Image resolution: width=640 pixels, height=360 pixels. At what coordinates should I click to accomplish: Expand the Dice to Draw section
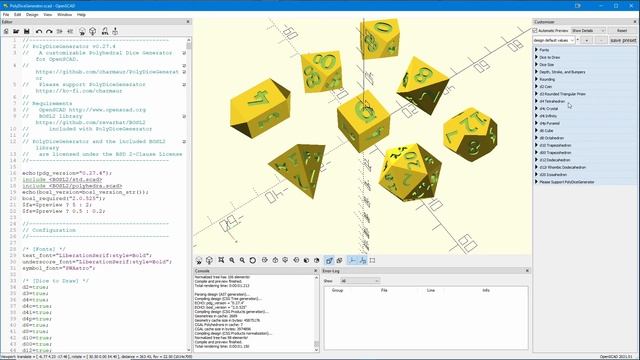(x=584, y=57)
